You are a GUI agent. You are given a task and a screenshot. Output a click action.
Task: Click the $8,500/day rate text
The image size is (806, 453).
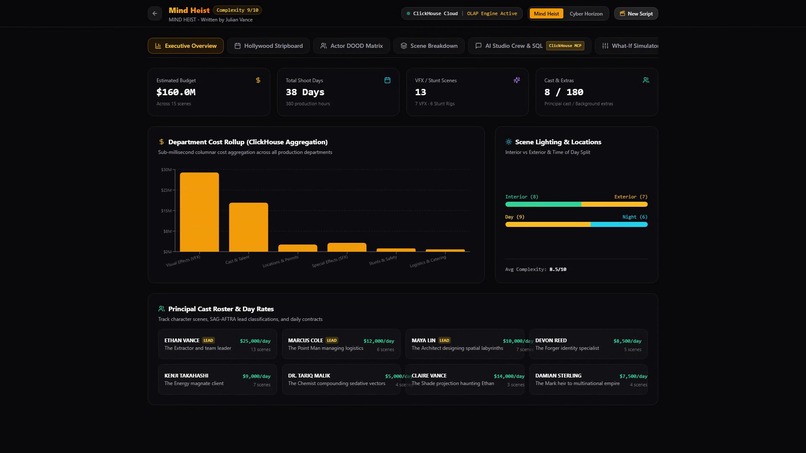(627, 341)
